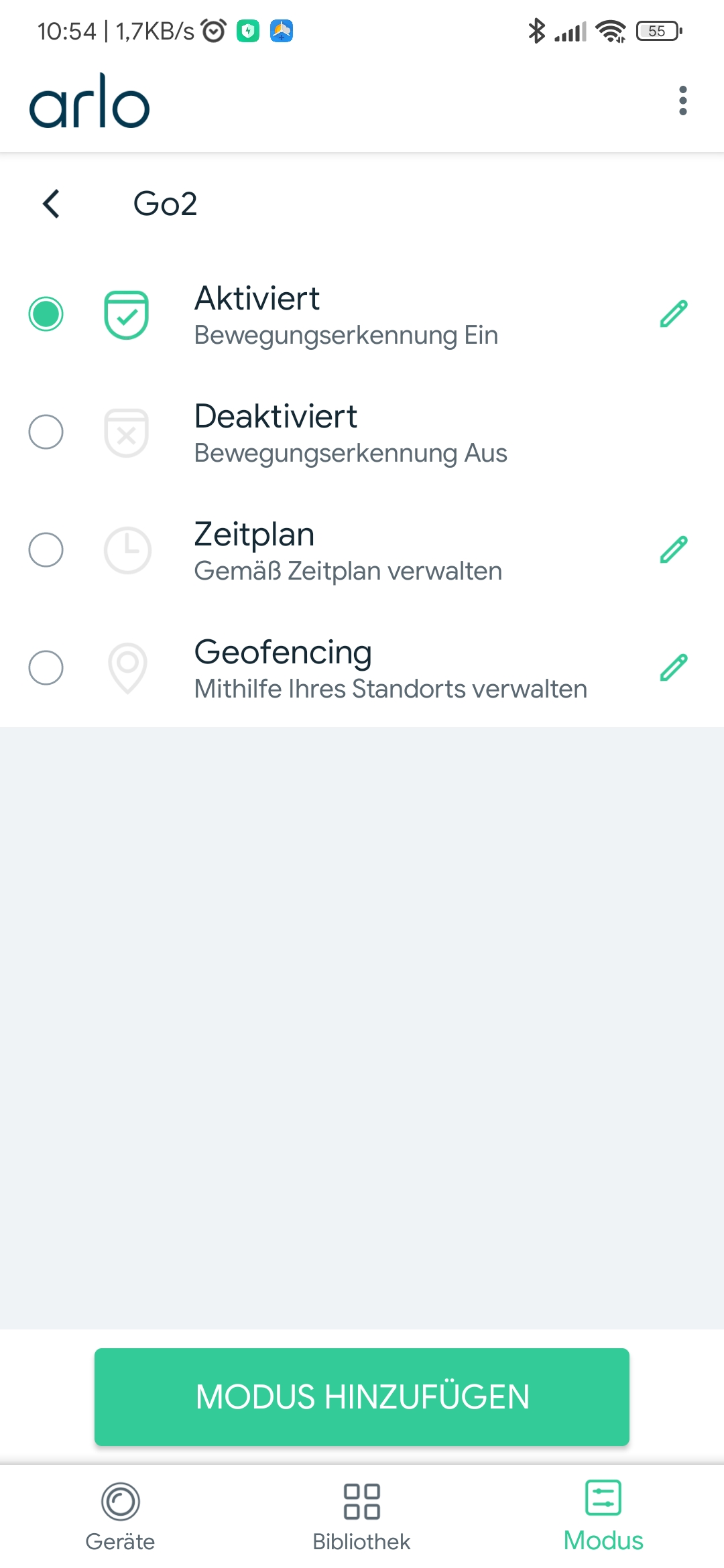This screenshot has height=1568, width=724.
Task: Tap the Geofencing location pin icon
Action: coord(127,667)
